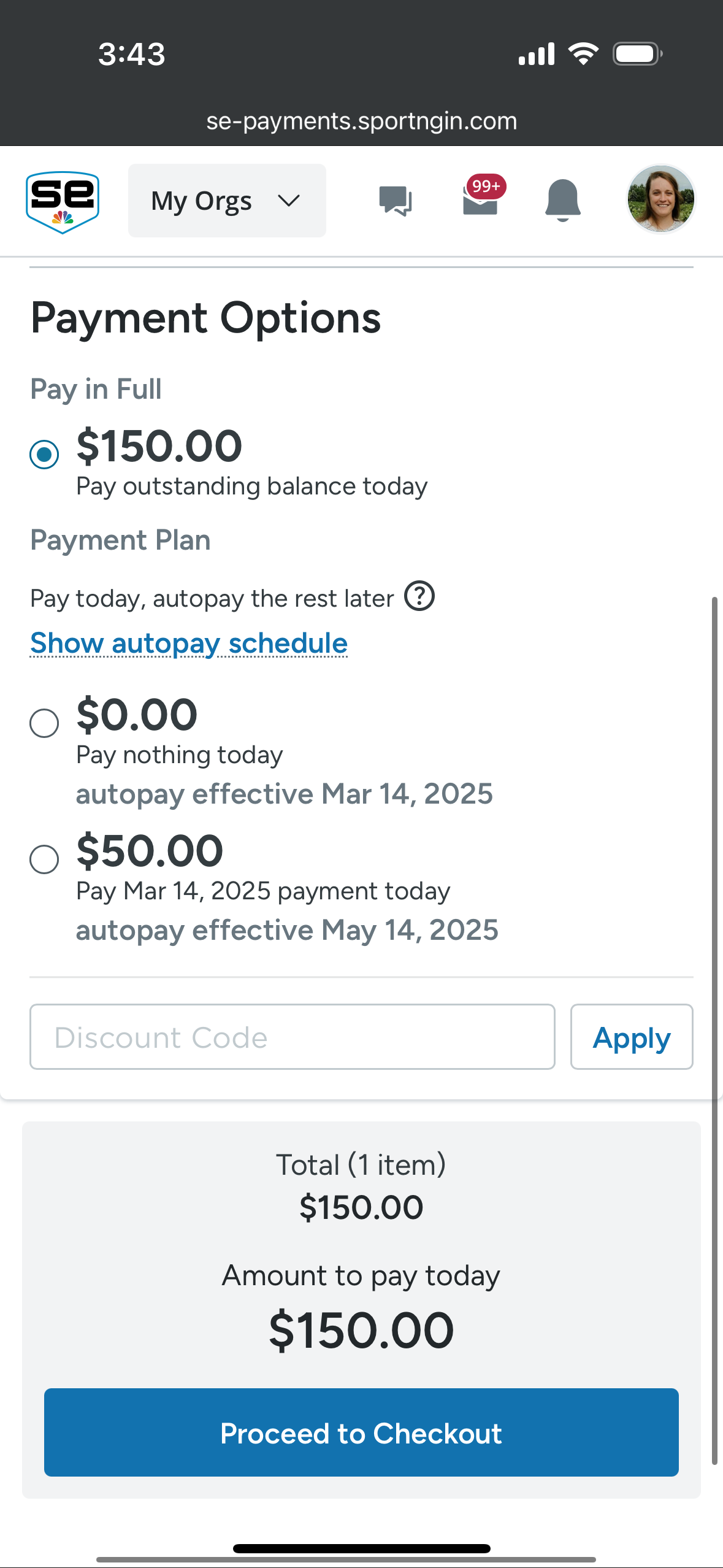The height and width of the screenshot is (1568, 723).
Task: Click the page vertical scrollbar
Action: [x=714, y=1031]
